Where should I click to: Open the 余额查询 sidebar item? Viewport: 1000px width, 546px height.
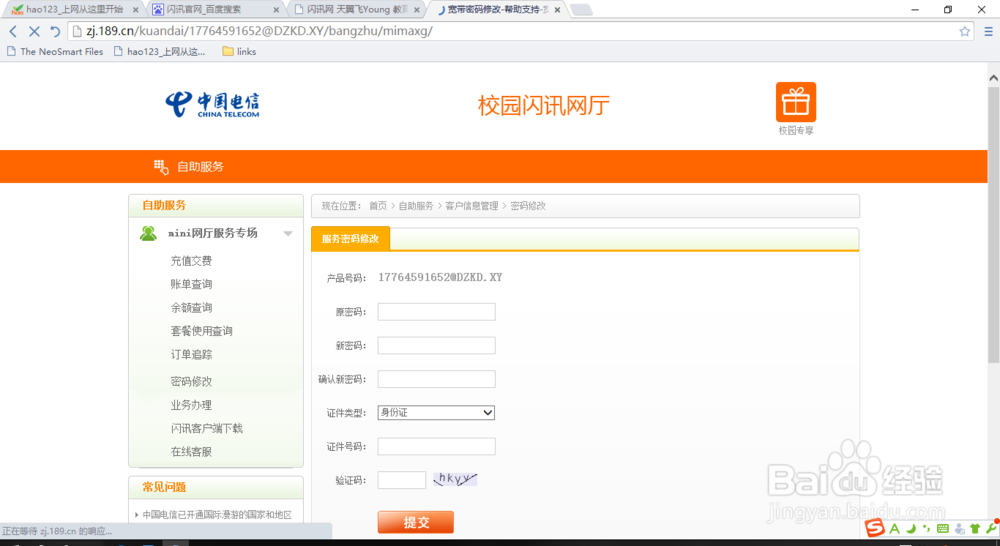(x=191, y=307)
